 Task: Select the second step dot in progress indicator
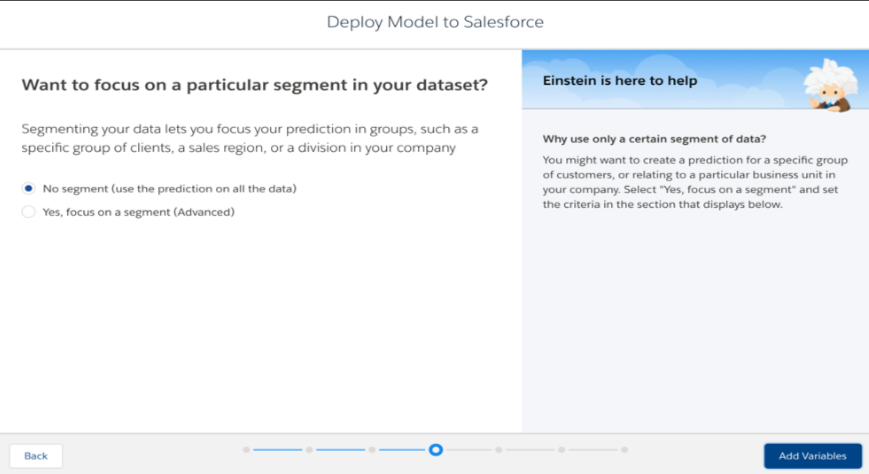pos(309,450)
